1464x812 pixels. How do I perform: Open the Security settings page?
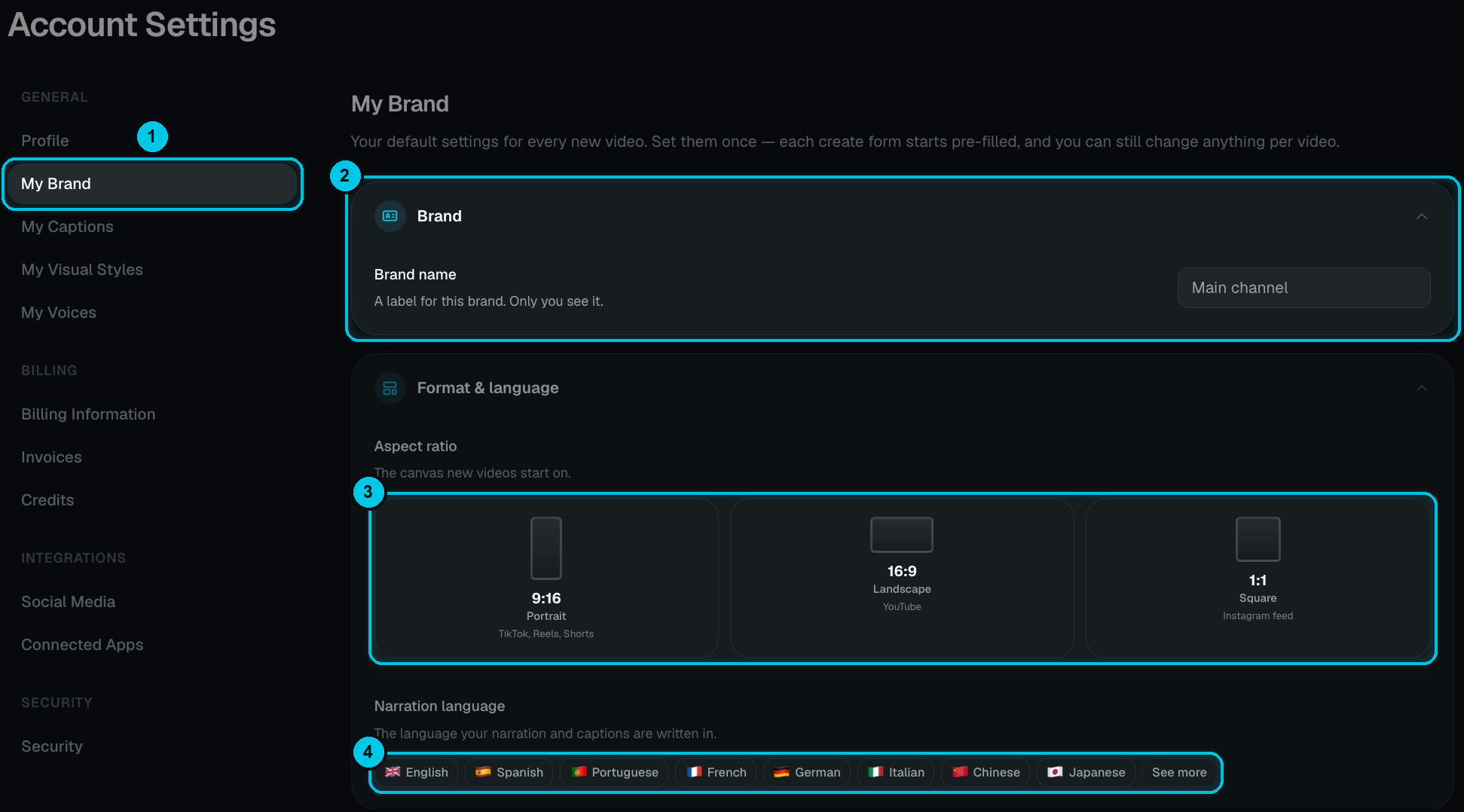52,746
